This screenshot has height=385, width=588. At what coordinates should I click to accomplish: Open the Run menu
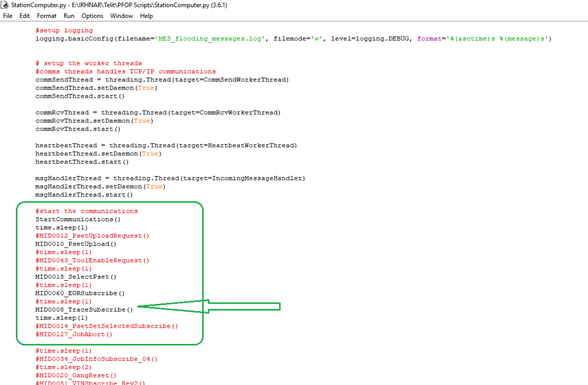[69, 16]
